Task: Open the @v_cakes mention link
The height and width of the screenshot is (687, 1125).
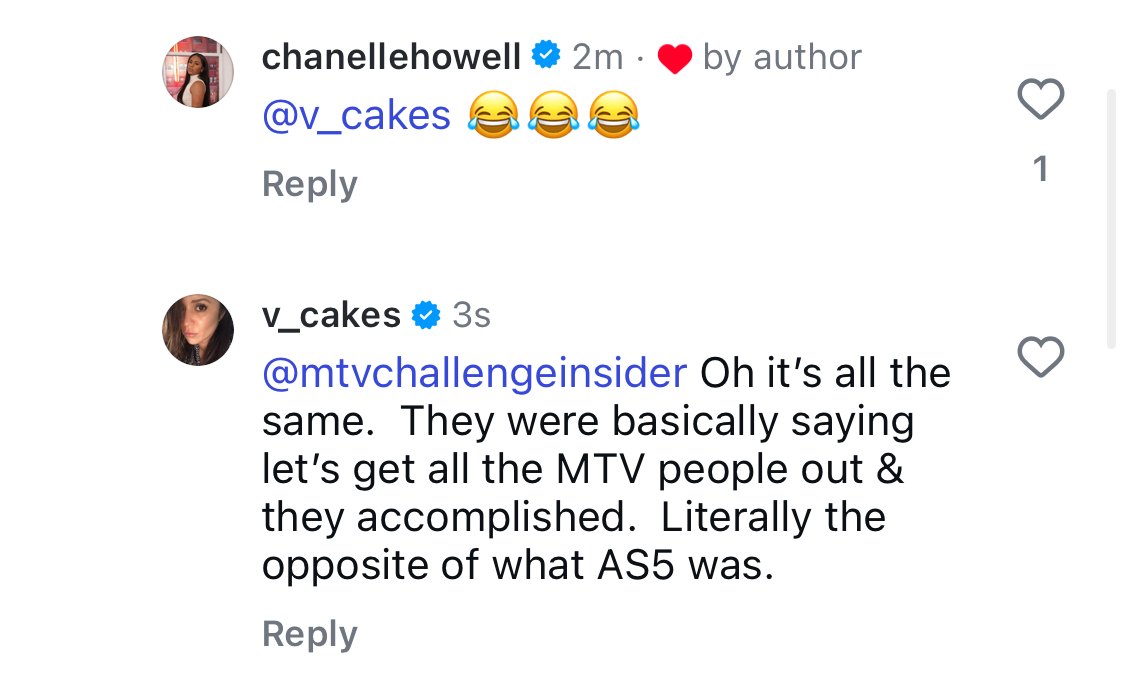Action: coord(356,116)
